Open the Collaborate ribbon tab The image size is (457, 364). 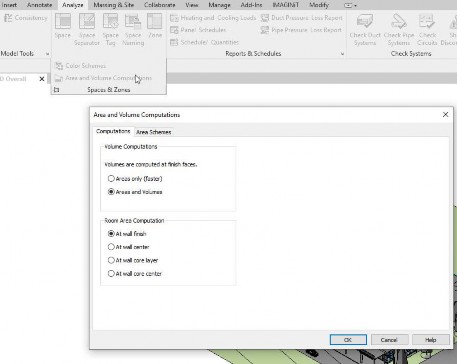pos(160,5)
